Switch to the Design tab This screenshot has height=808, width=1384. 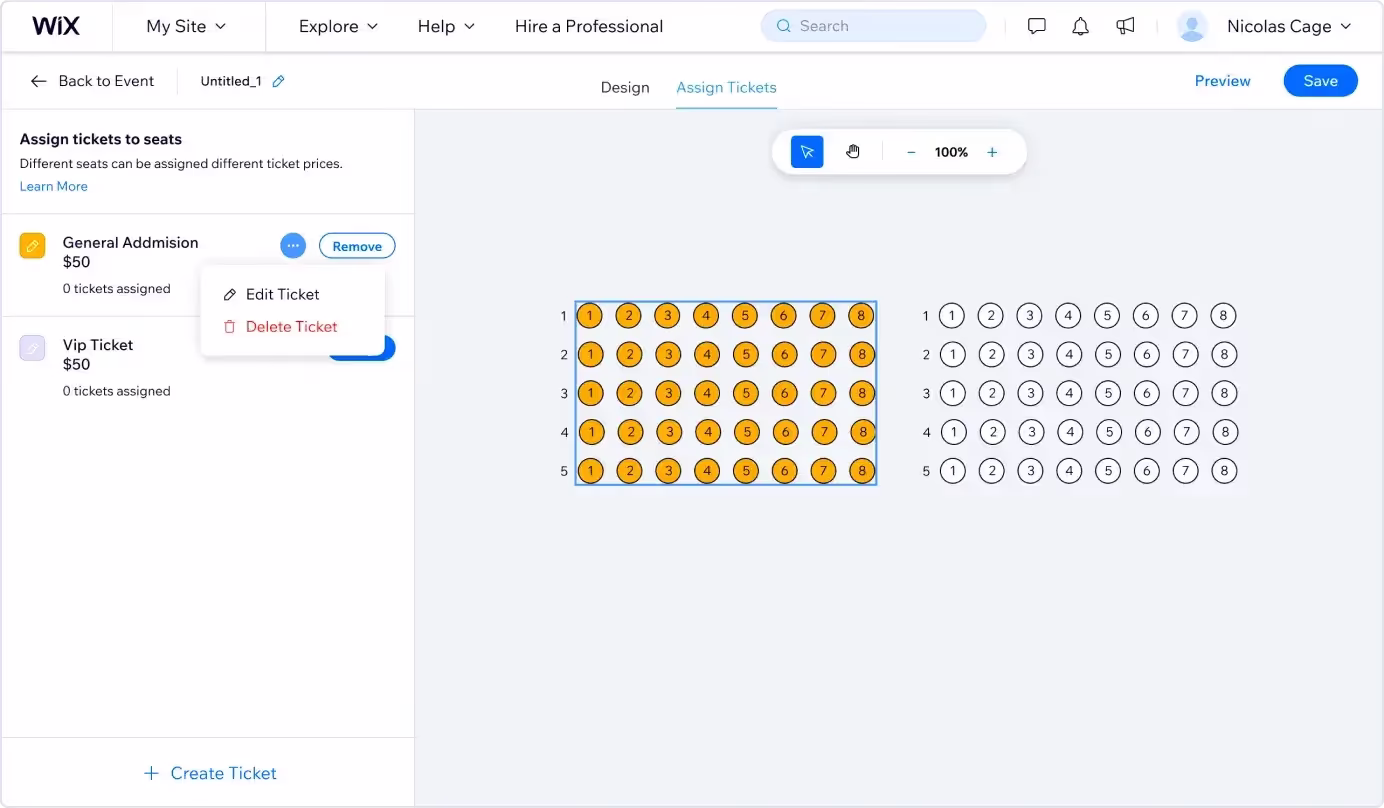coord(625,87)
